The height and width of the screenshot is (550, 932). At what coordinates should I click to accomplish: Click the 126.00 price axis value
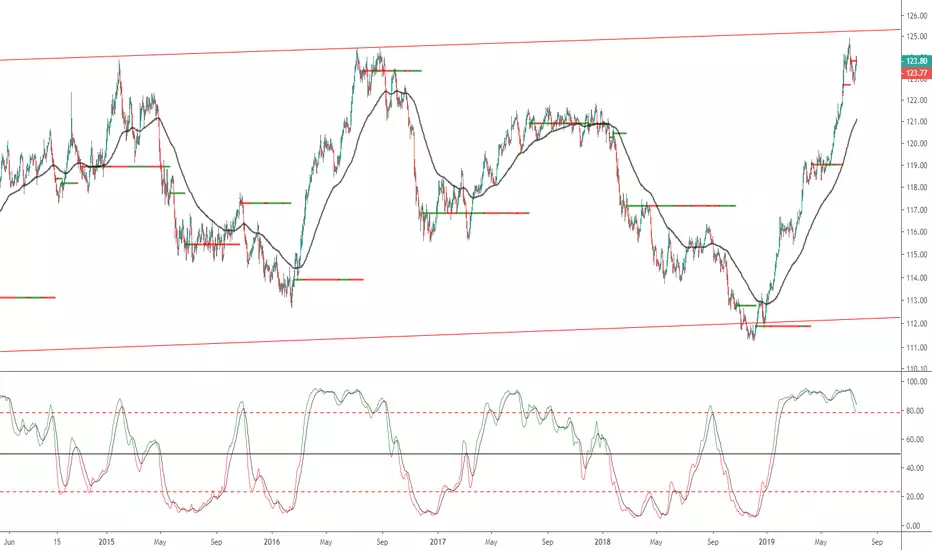click(x=917, y=16)
